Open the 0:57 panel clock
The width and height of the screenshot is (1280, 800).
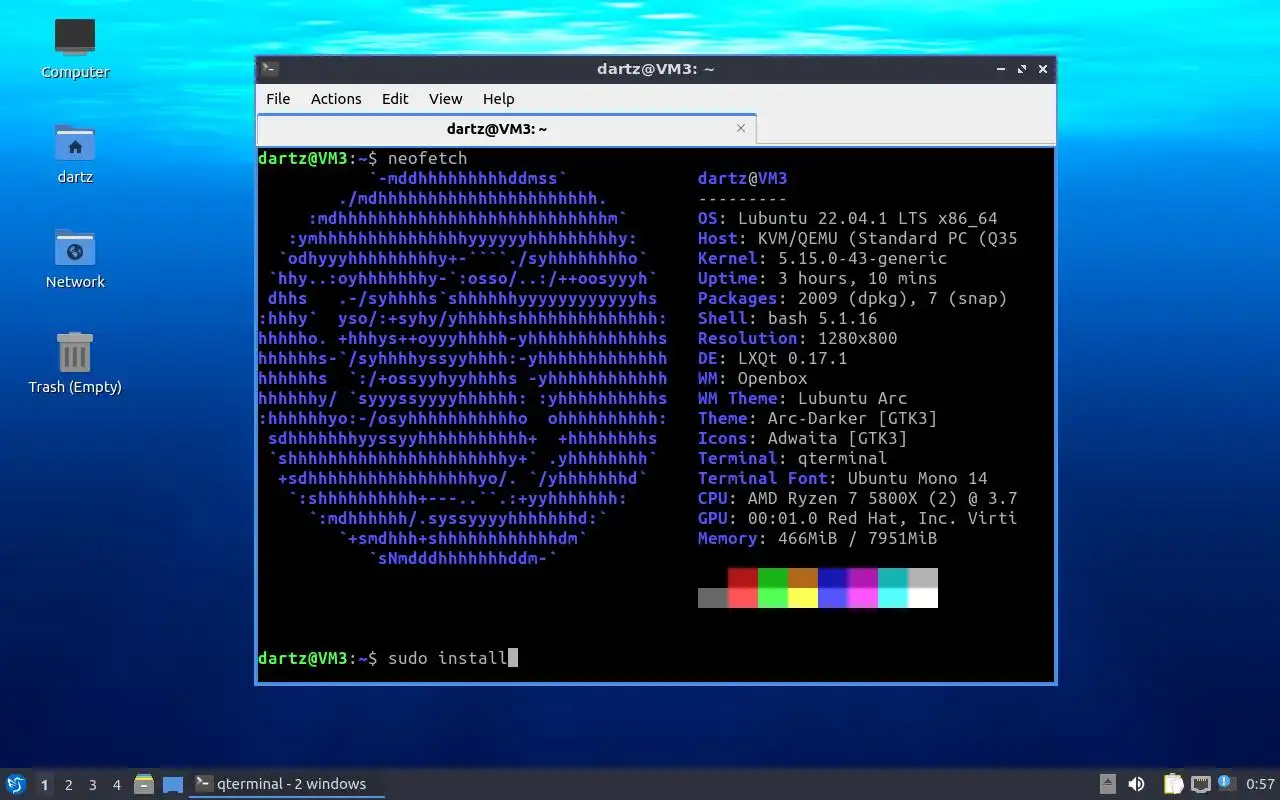[x=1260, y=784]
